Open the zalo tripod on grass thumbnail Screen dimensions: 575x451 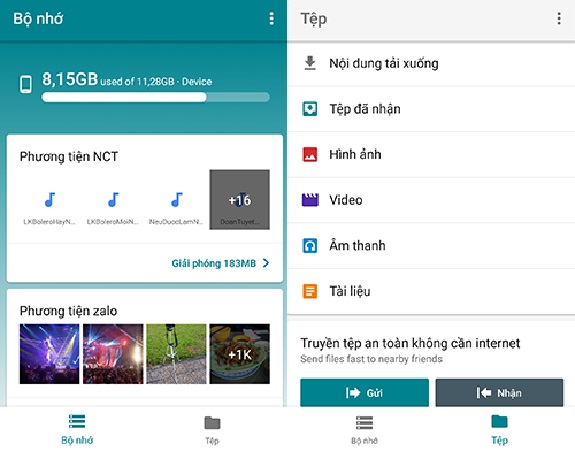tap(176, 354)
